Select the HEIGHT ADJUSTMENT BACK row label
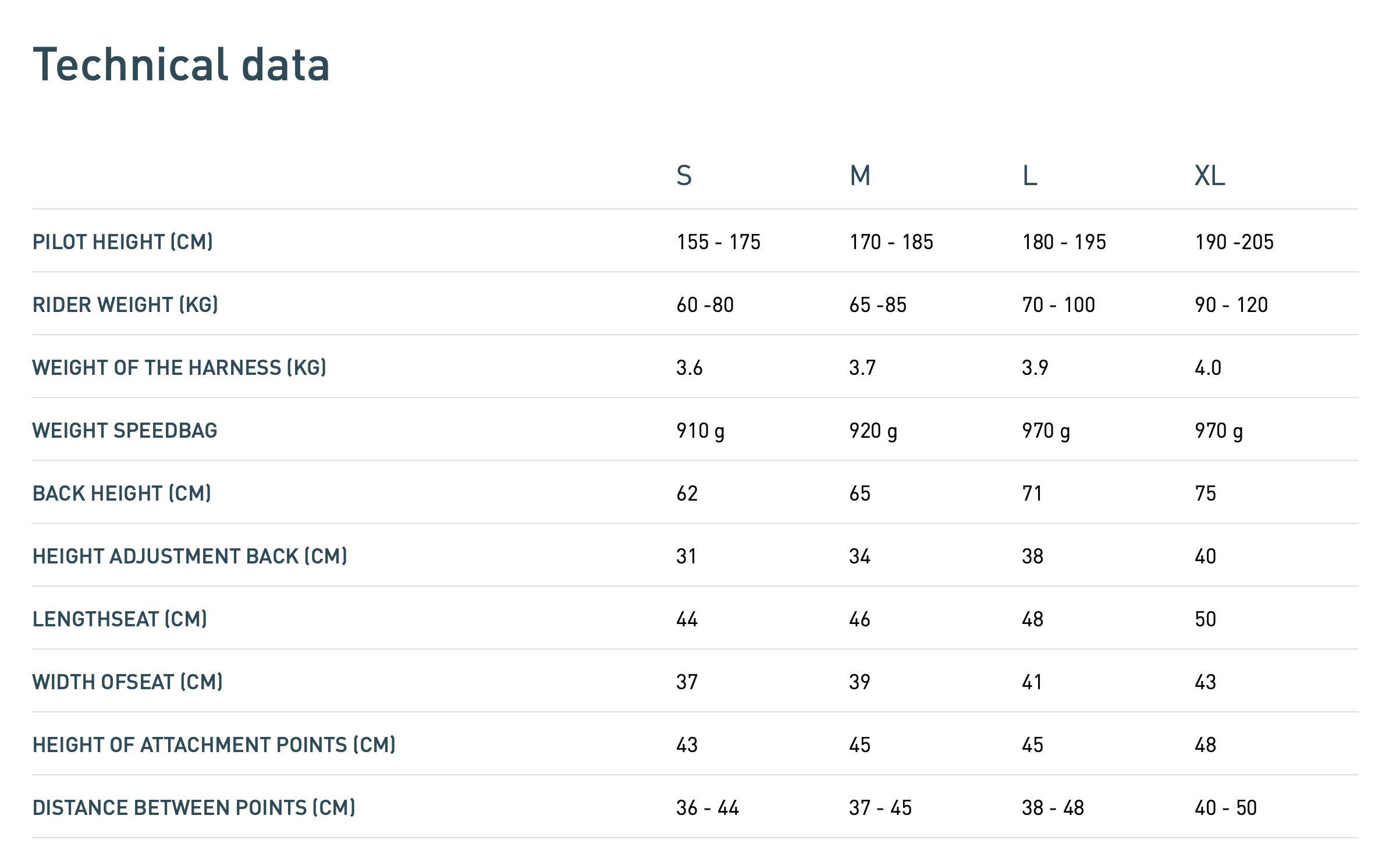 coord(190,556)
